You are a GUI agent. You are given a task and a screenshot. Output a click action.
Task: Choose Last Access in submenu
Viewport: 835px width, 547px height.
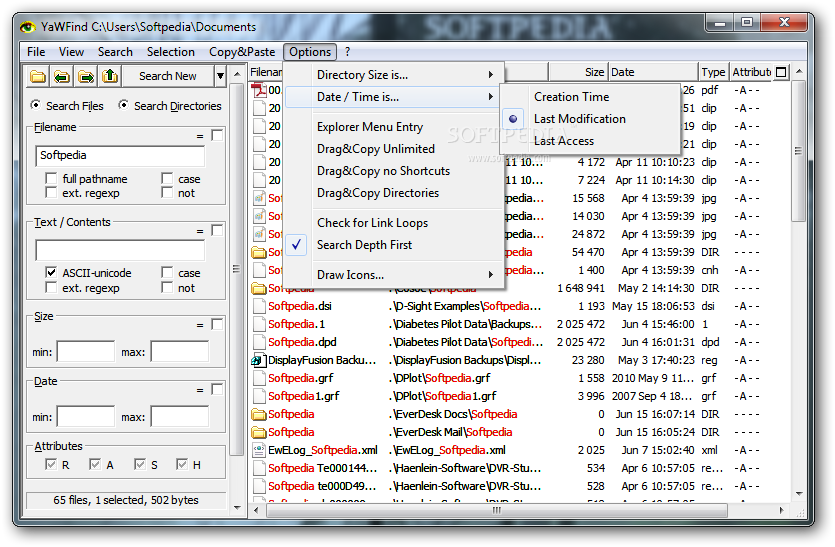click(x=590, y=141)
